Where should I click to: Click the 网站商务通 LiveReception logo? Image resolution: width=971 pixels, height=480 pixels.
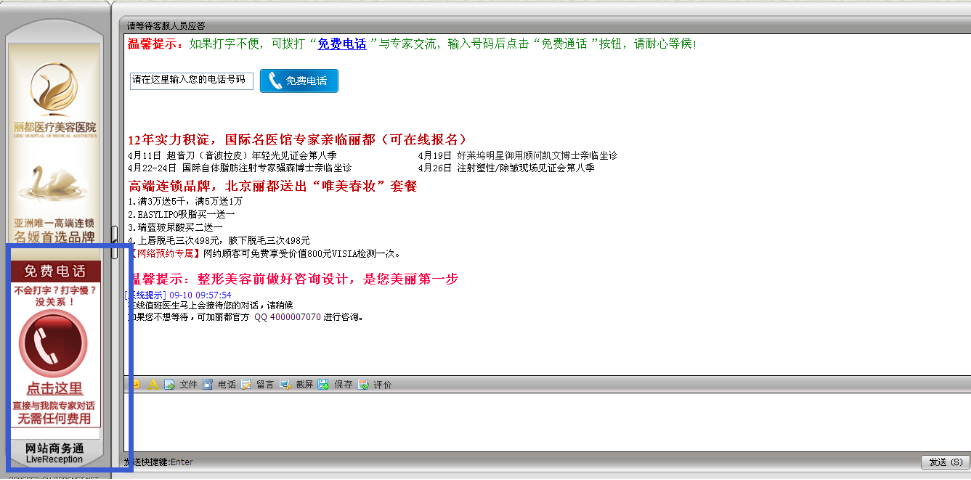54,452
